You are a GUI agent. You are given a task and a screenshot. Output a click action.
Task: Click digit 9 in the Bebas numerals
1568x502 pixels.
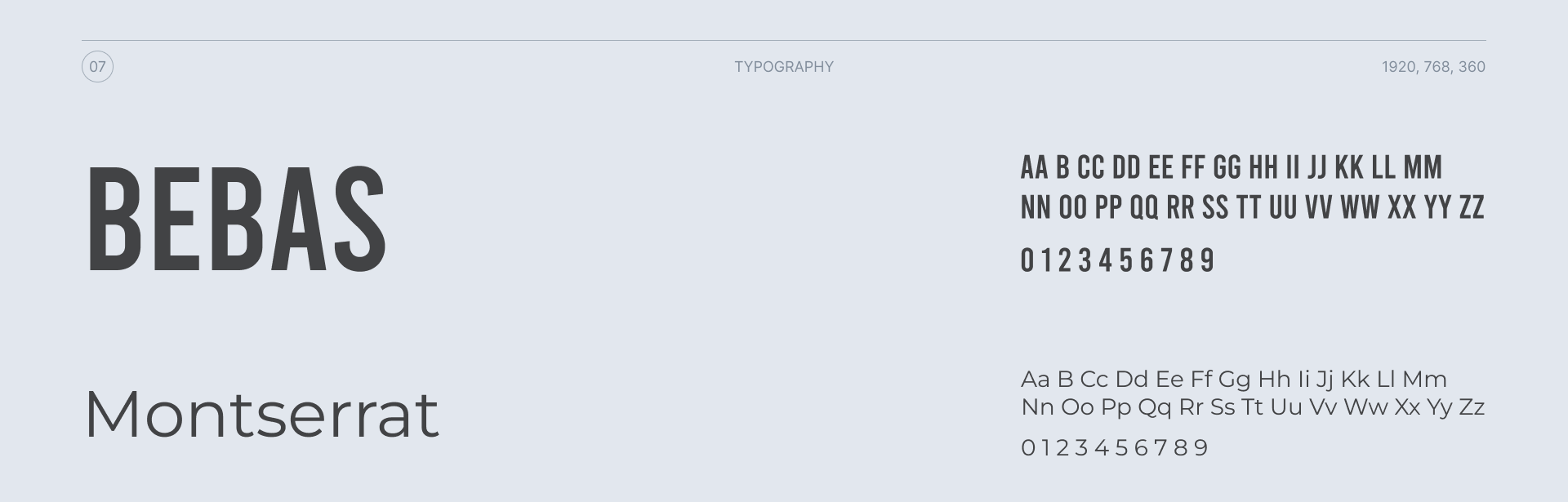click(1209, 260)
